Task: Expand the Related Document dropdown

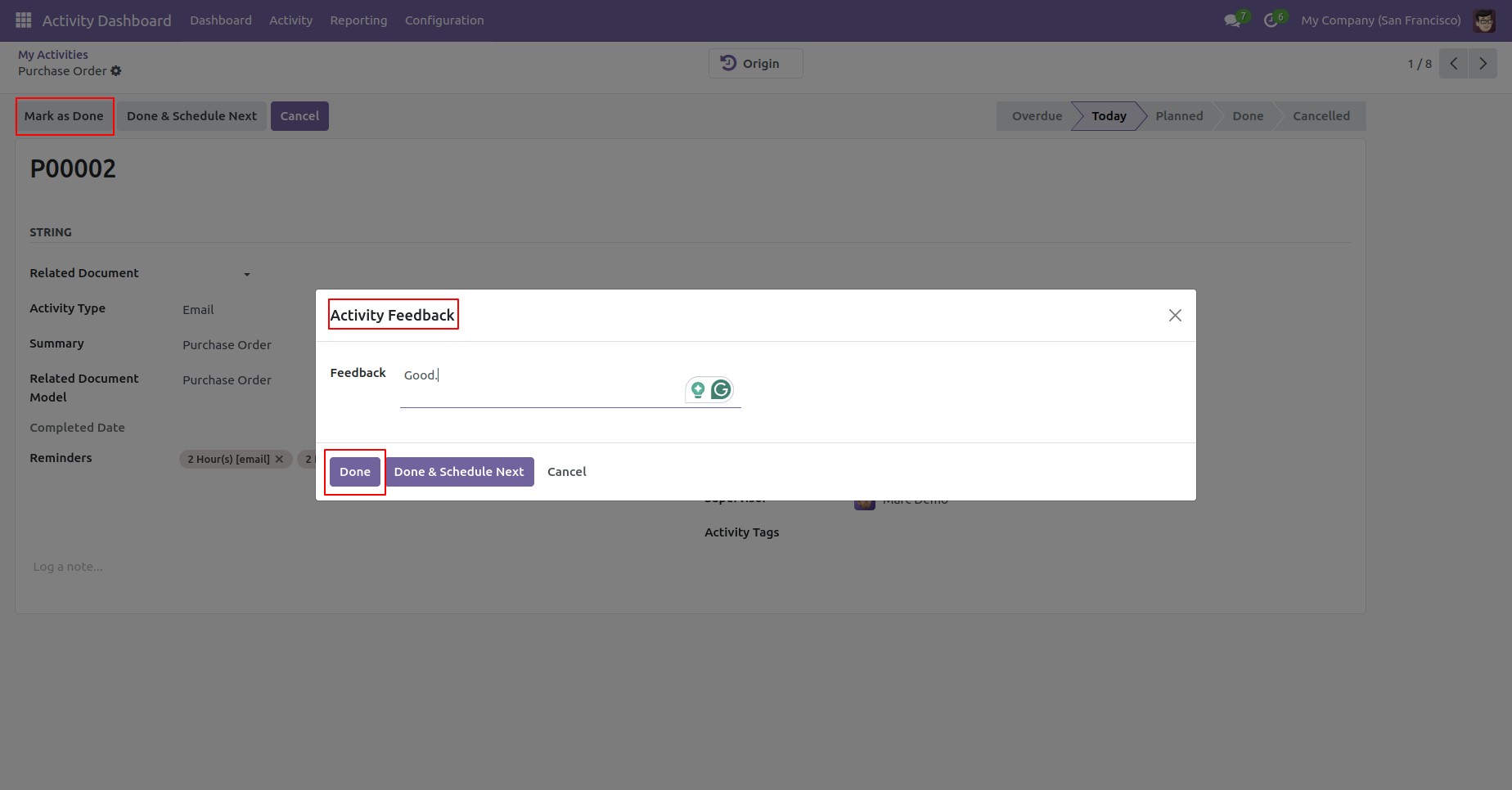Action: pos(247,275)
